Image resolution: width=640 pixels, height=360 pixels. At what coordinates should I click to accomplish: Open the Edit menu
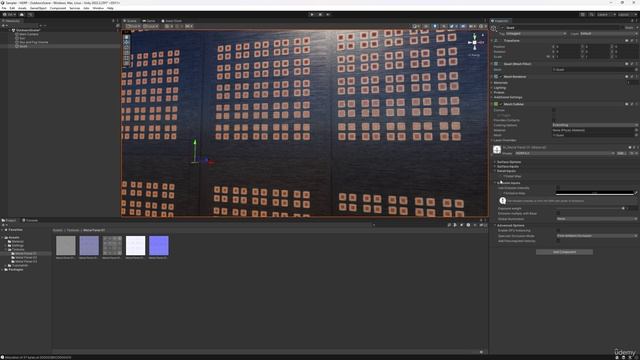coord(12,8)
